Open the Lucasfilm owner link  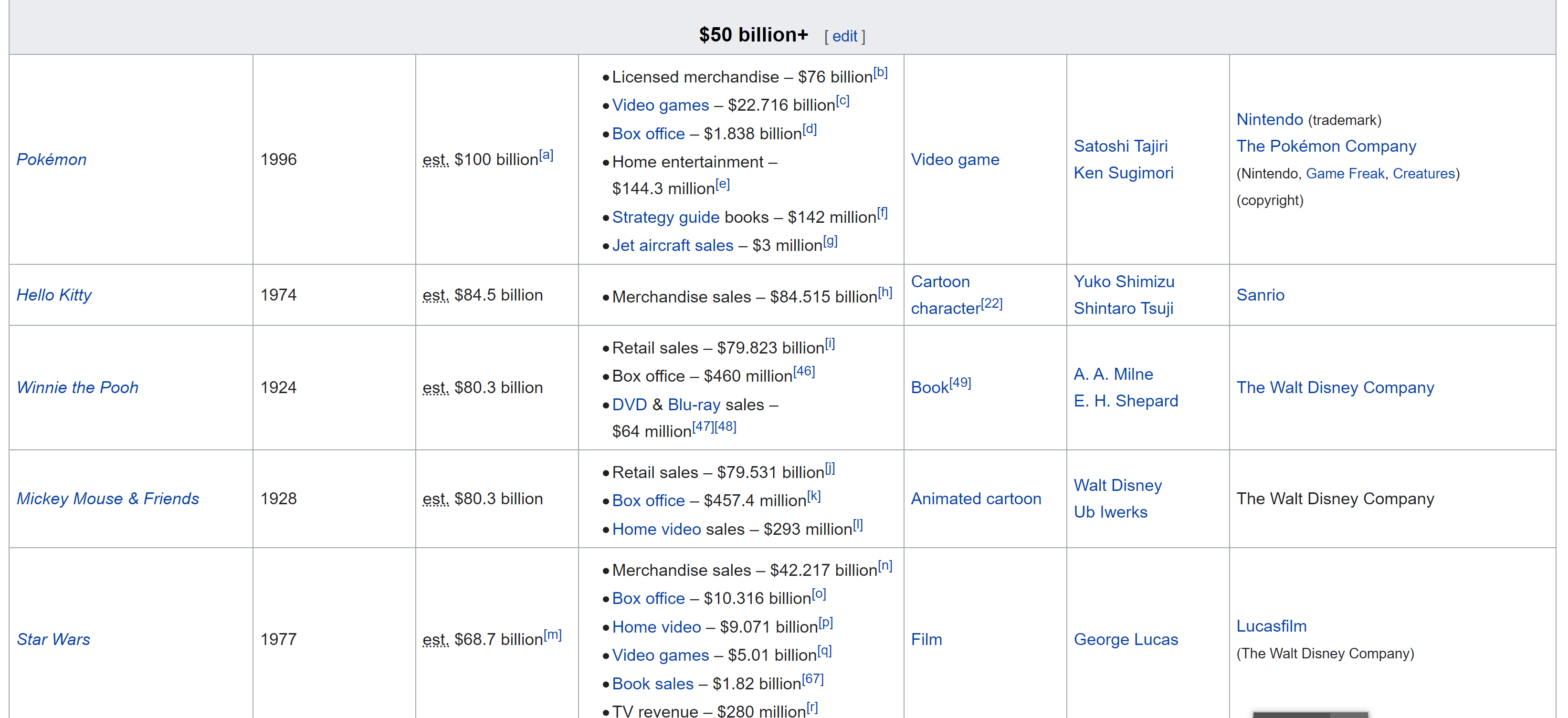tap(1272, 626)
